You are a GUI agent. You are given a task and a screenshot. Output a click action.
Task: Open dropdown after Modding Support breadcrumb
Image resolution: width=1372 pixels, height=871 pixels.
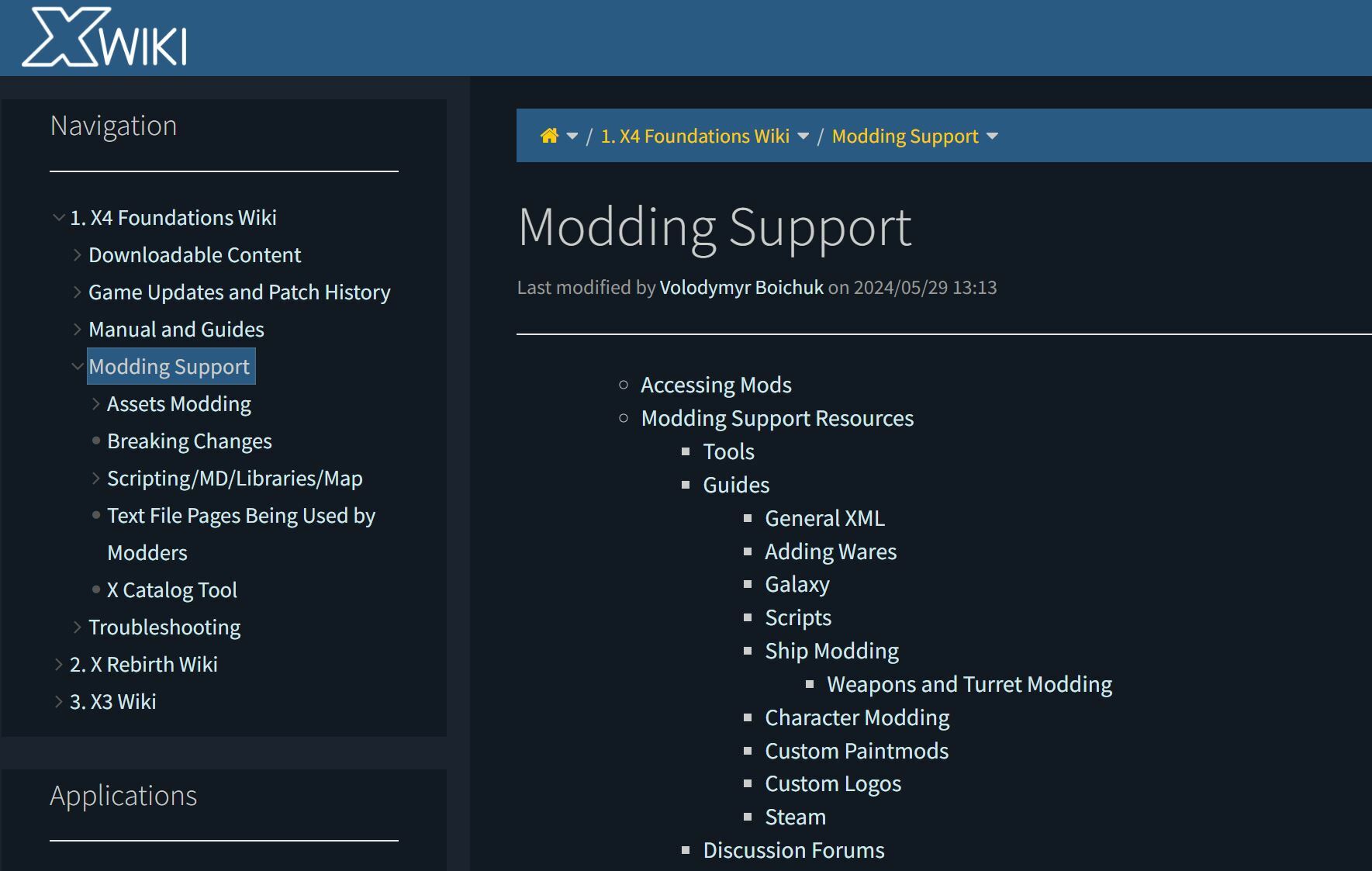(x=992, y=137)
